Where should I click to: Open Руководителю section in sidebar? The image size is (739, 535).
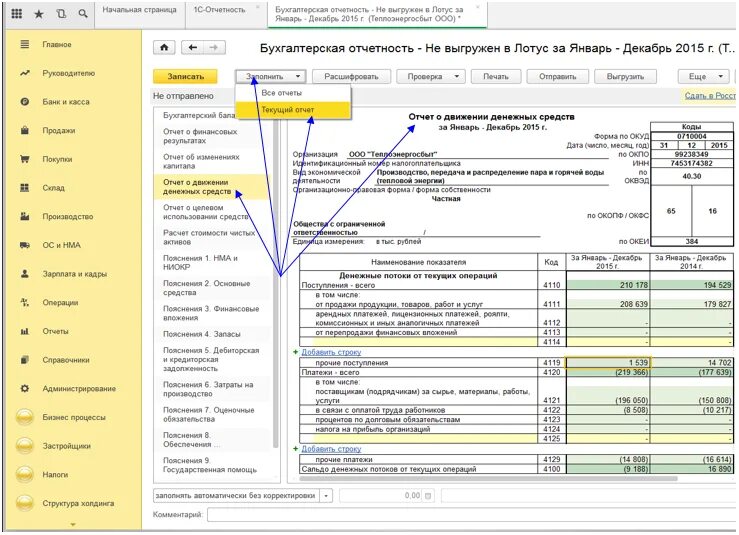coord(68,73)
